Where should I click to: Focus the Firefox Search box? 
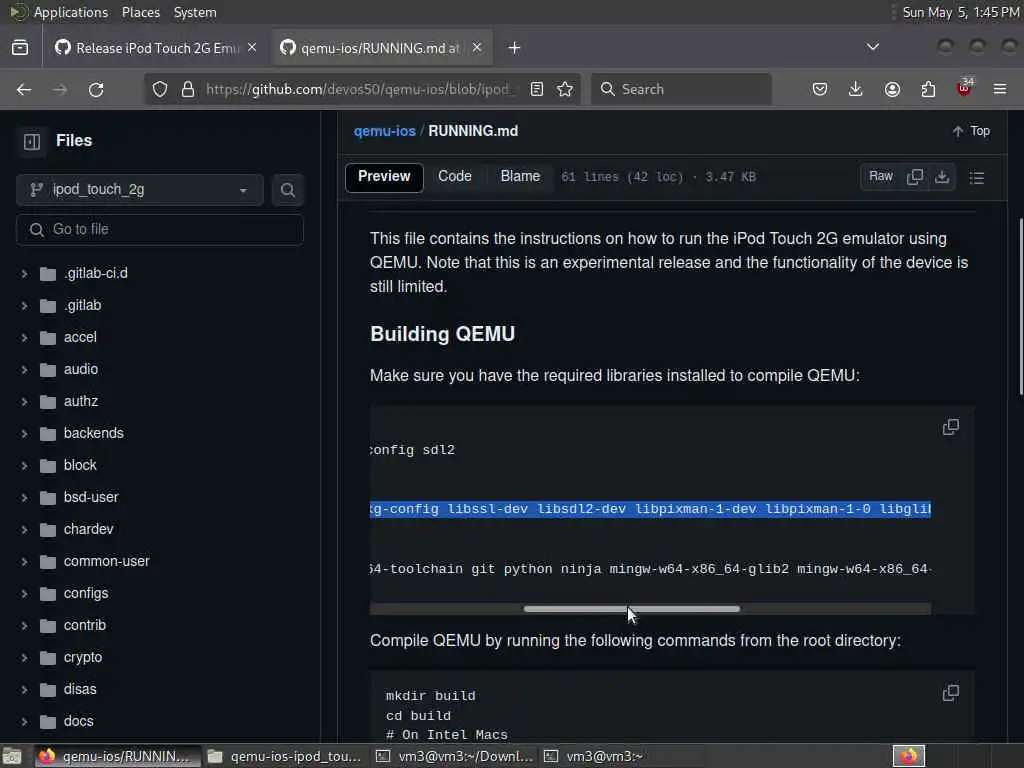681,89
